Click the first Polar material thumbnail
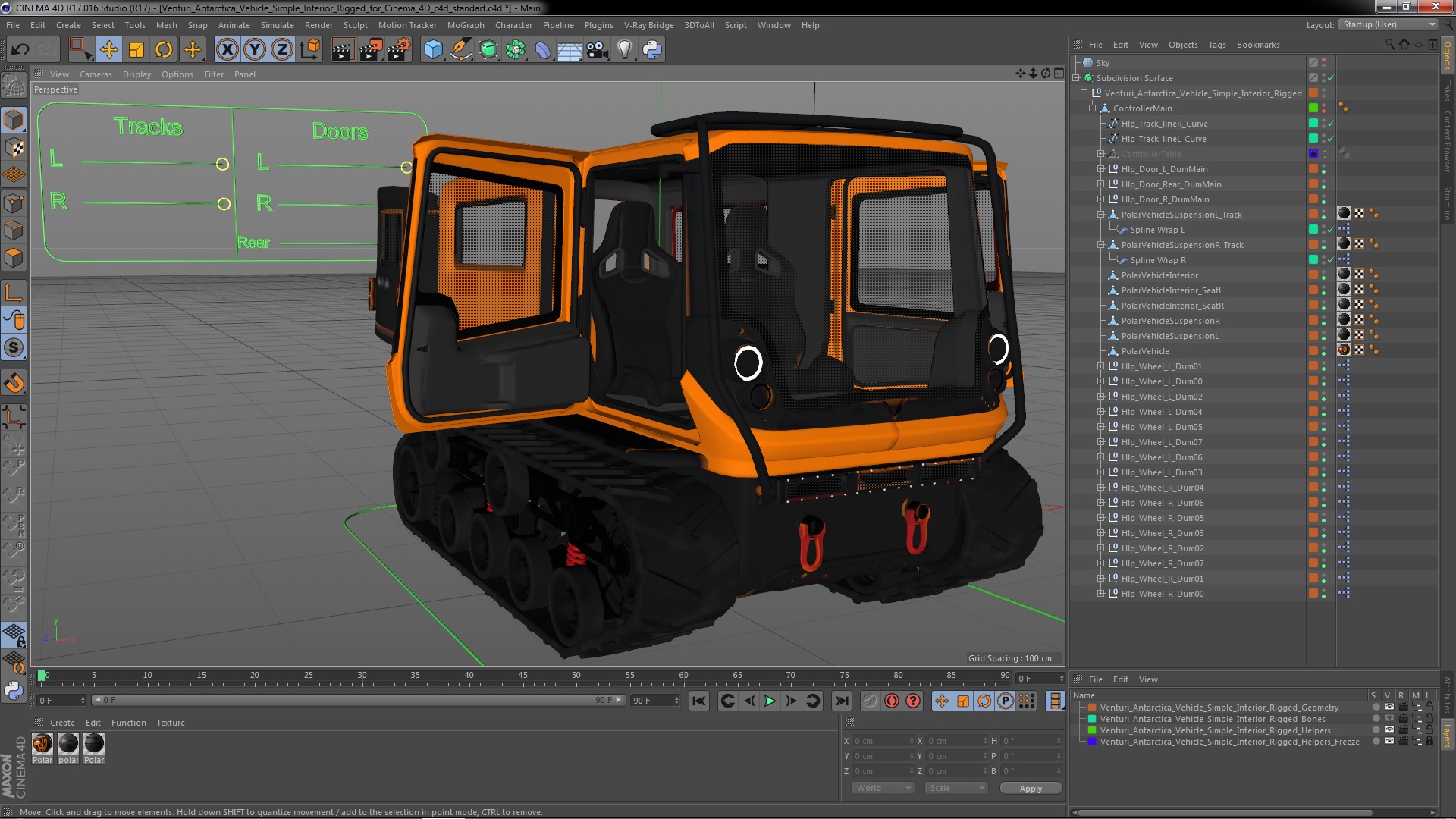Screen dimensions: 1456x819 tap(42, 743)
